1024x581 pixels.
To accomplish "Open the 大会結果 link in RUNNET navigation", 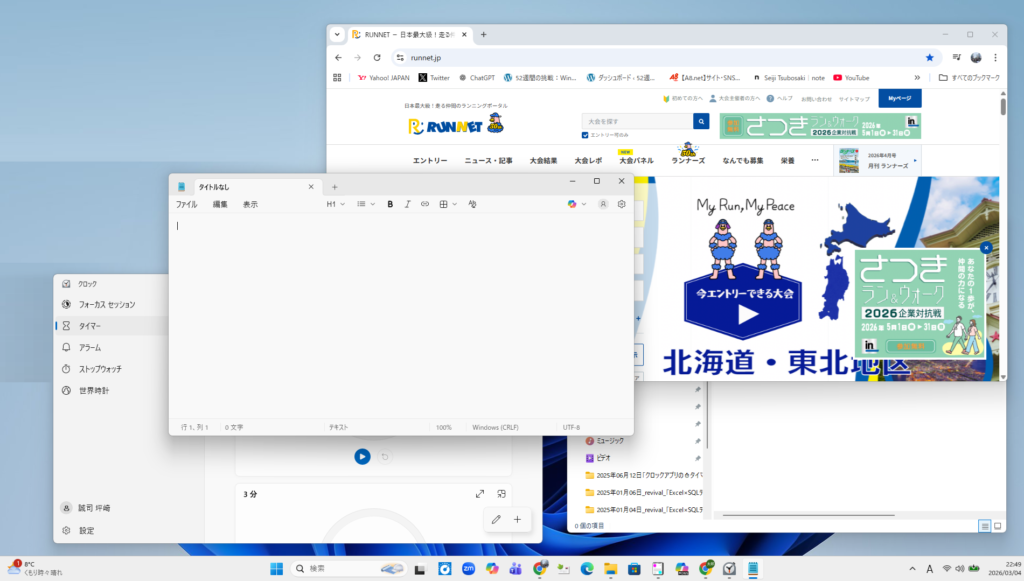I will [543, 161].
